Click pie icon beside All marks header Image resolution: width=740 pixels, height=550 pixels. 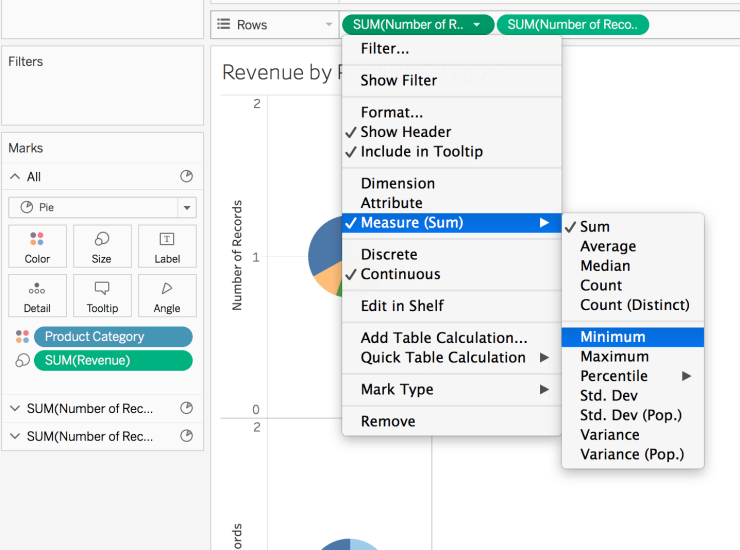(186, 176)
